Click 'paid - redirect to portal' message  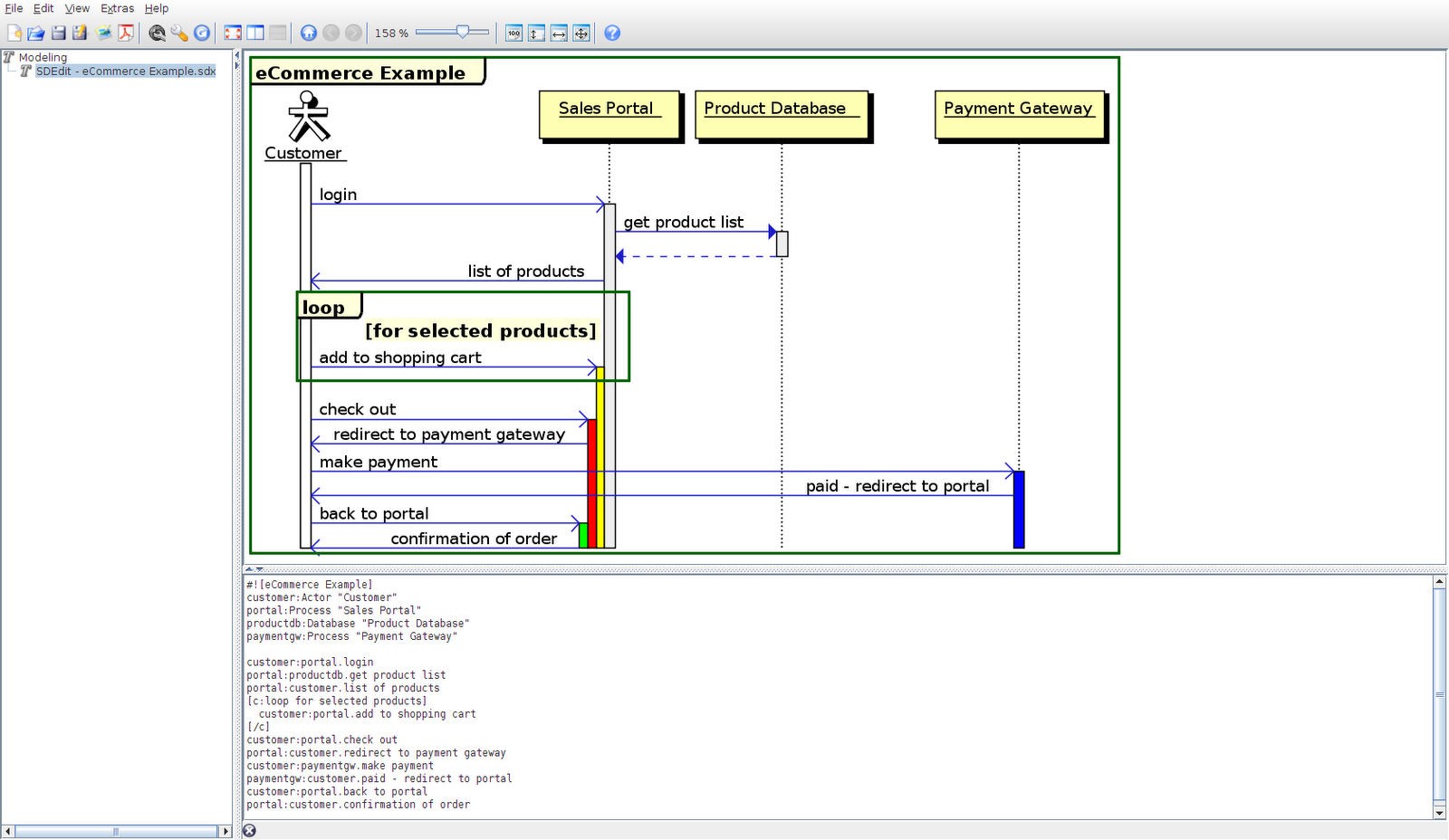point(897,486)
